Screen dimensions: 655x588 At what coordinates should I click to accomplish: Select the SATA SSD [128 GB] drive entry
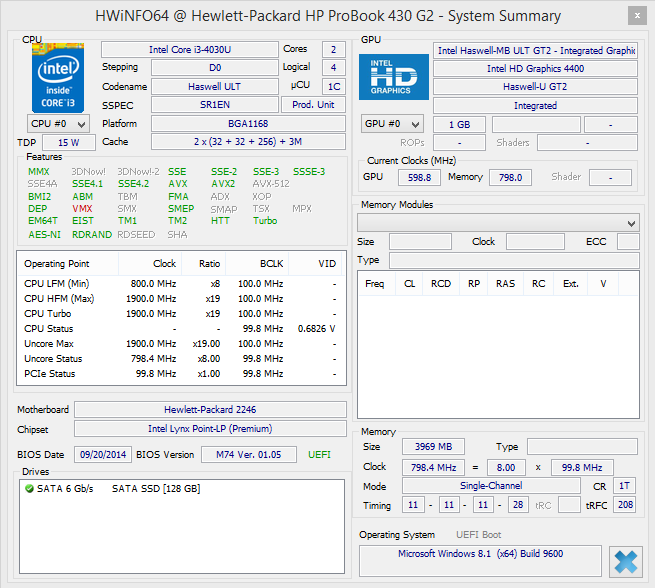point(156,488)
